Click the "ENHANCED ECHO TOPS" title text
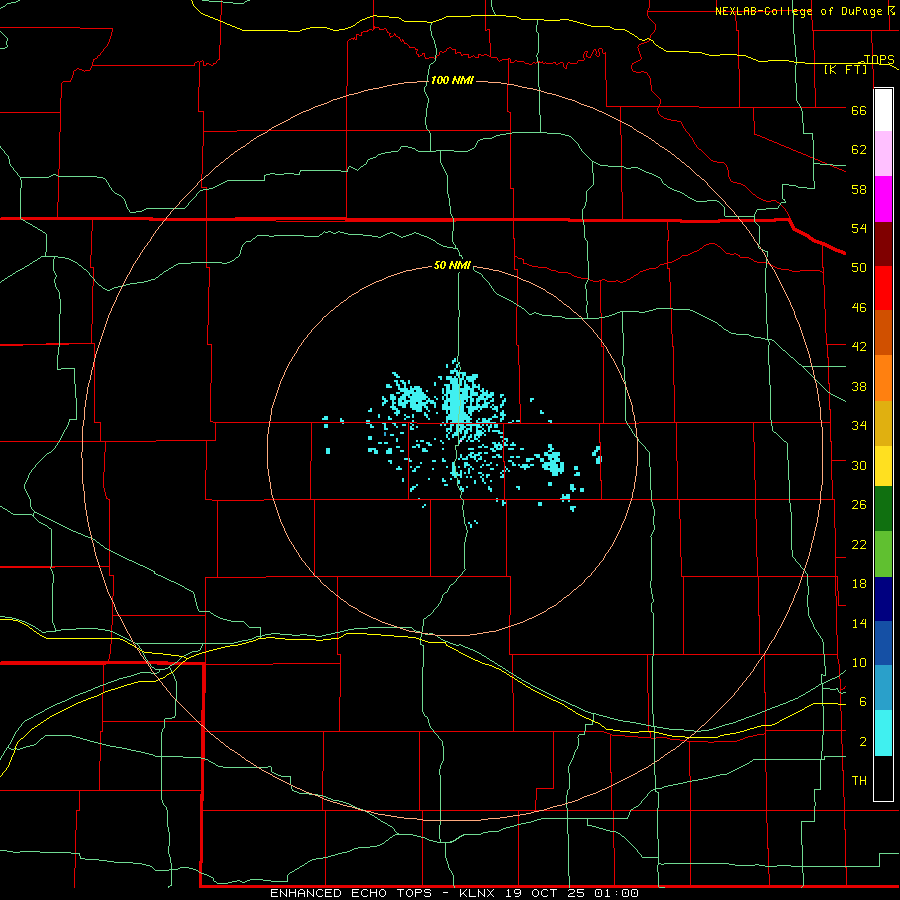900x900 pixels. pos(351,893)
